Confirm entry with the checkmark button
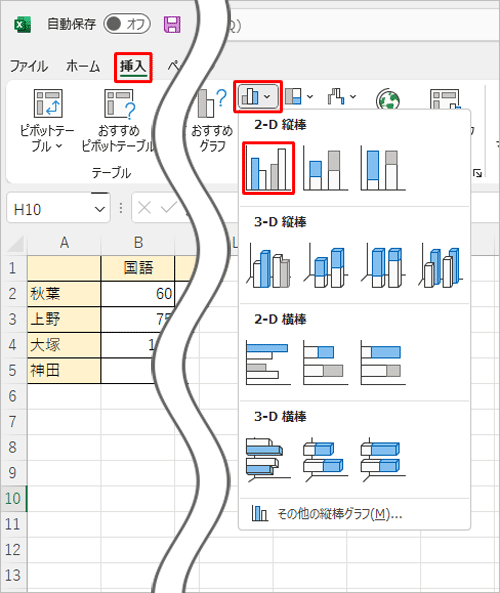Image resolution: width=500 pixels, height=593 pixels. 168,208
